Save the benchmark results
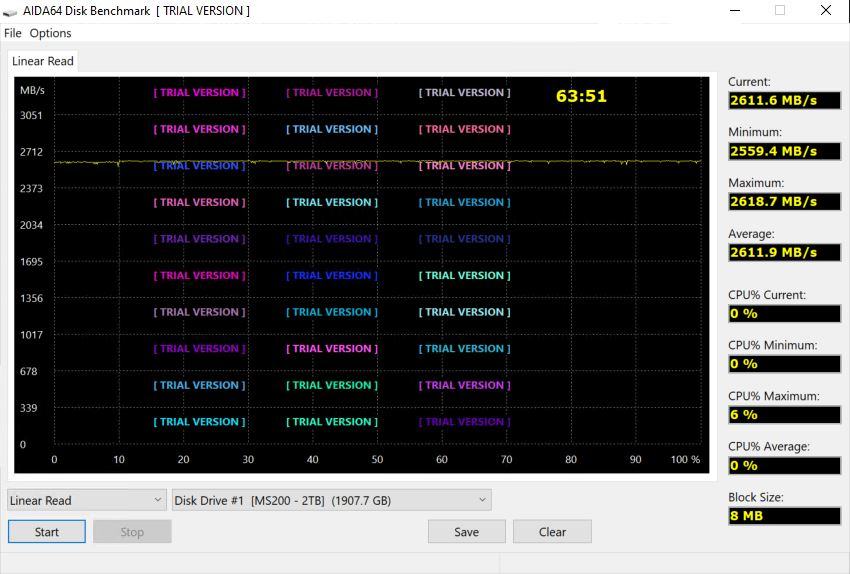Screen dimensions: 850x574 (x=467, y=532)
